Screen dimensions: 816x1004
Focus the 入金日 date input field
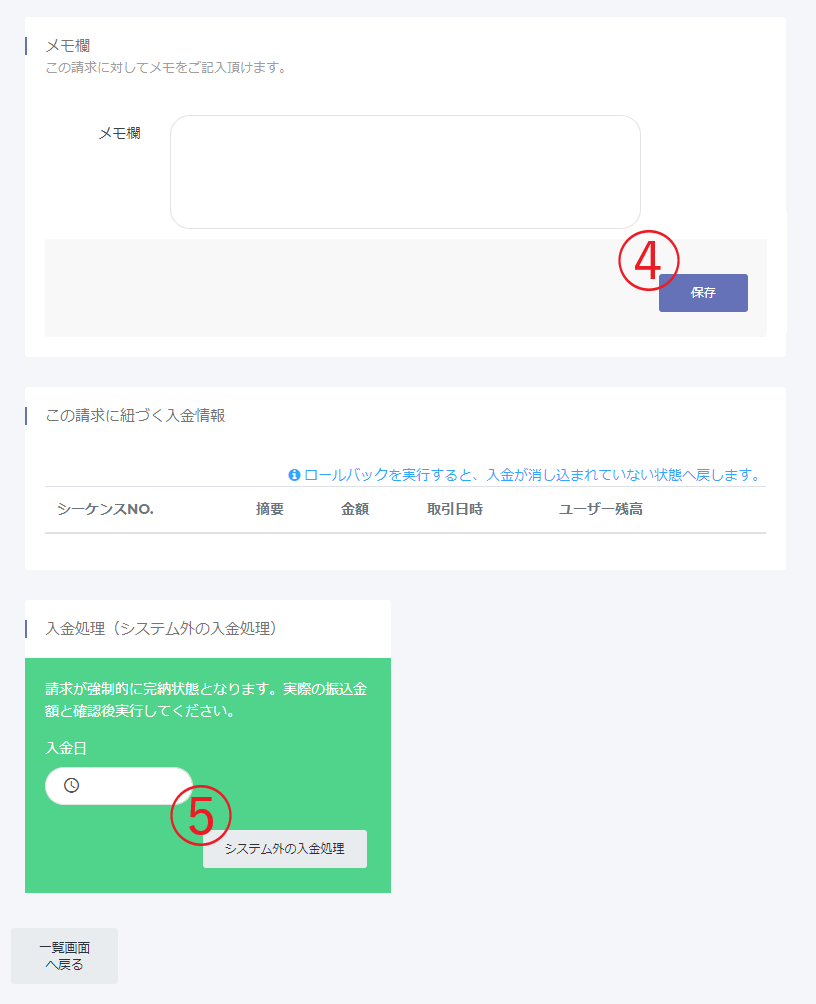click(118, 786)
